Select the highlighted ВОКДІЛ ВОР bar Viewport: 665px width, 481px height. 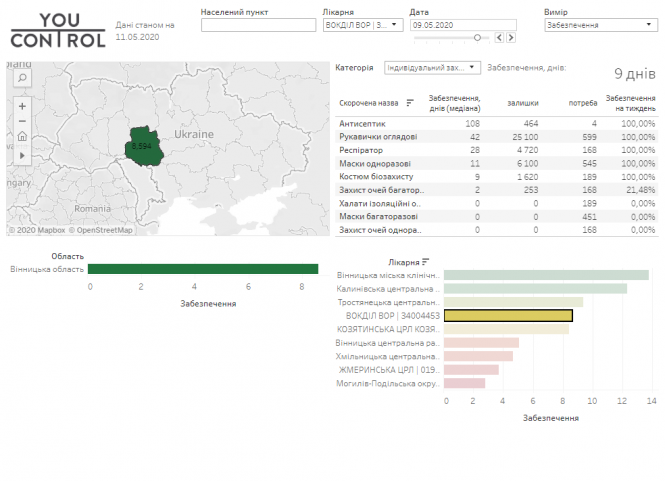(x=508, y=316)
